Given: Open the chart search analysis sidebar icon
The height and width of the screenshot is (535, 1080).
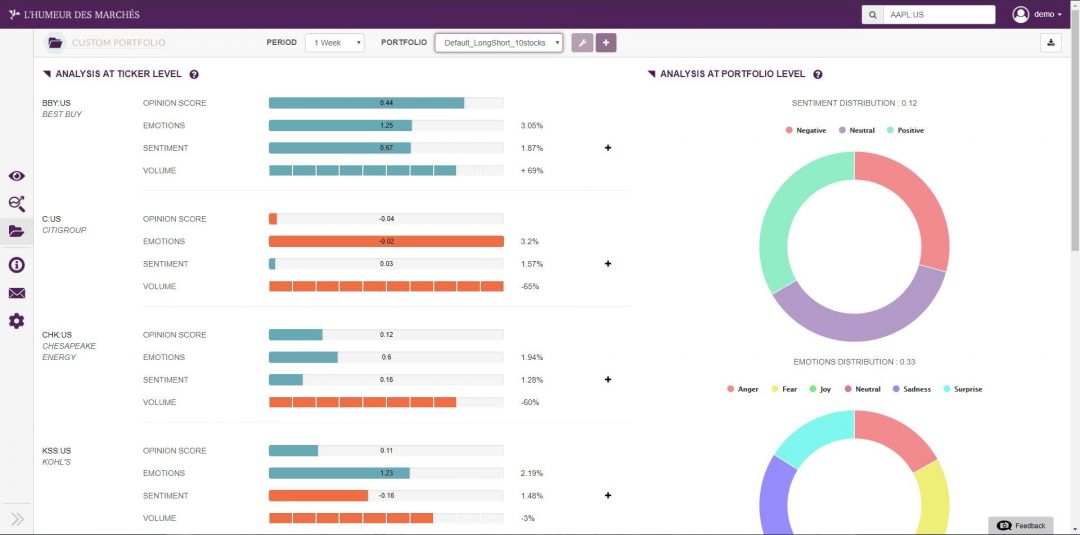Looking at the screenshot, I should click(16, 203).
